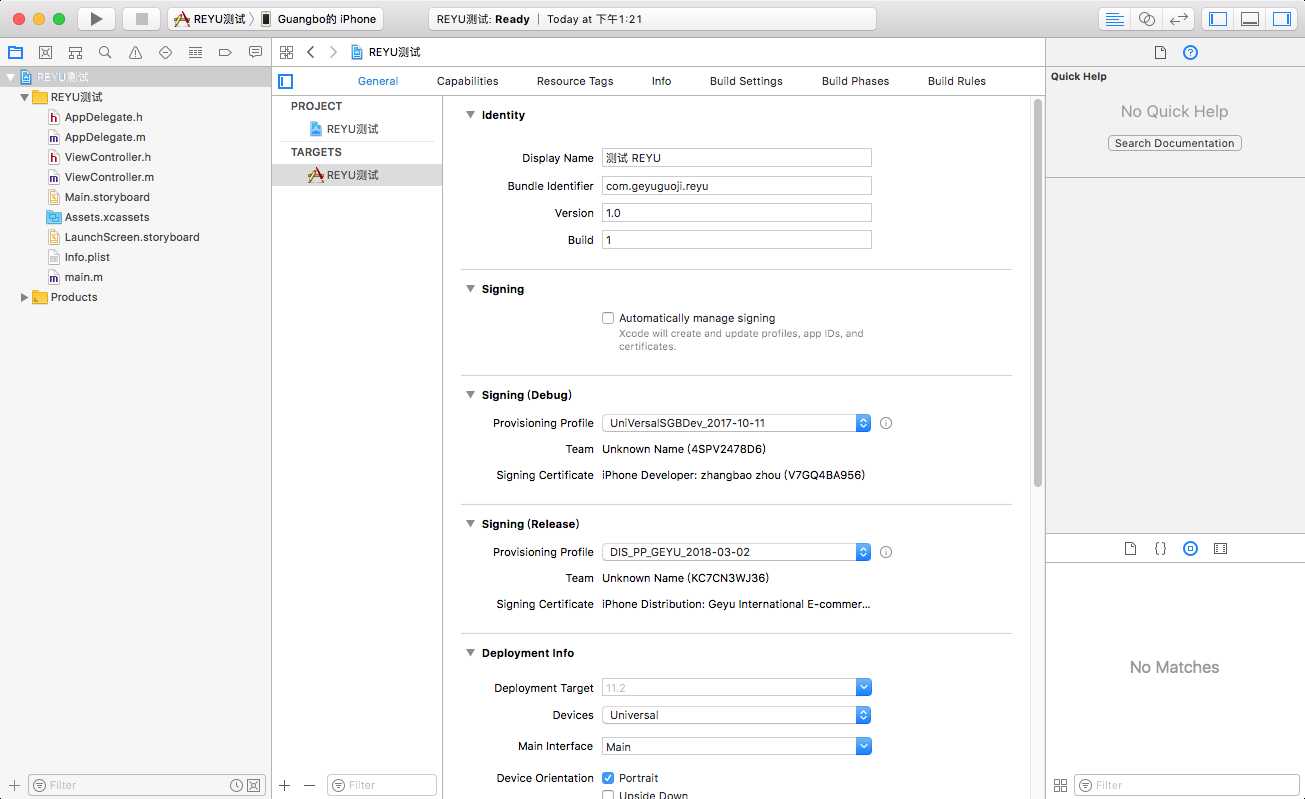Screen dimensions: 1305x799
Task: Toggle the Navigator panel visibility
Action: coord(1217,19)
